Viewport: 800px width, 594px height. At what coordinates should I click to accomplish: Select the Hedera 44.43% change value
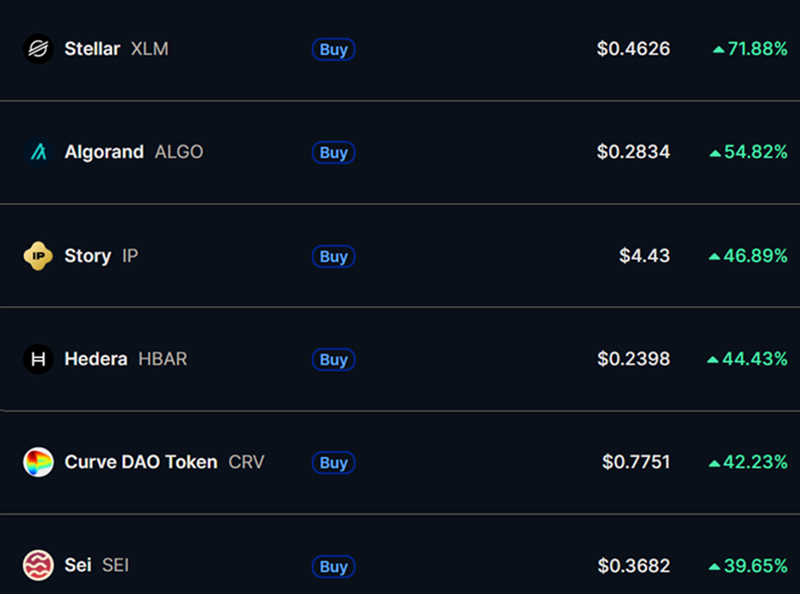pos(755,359)
